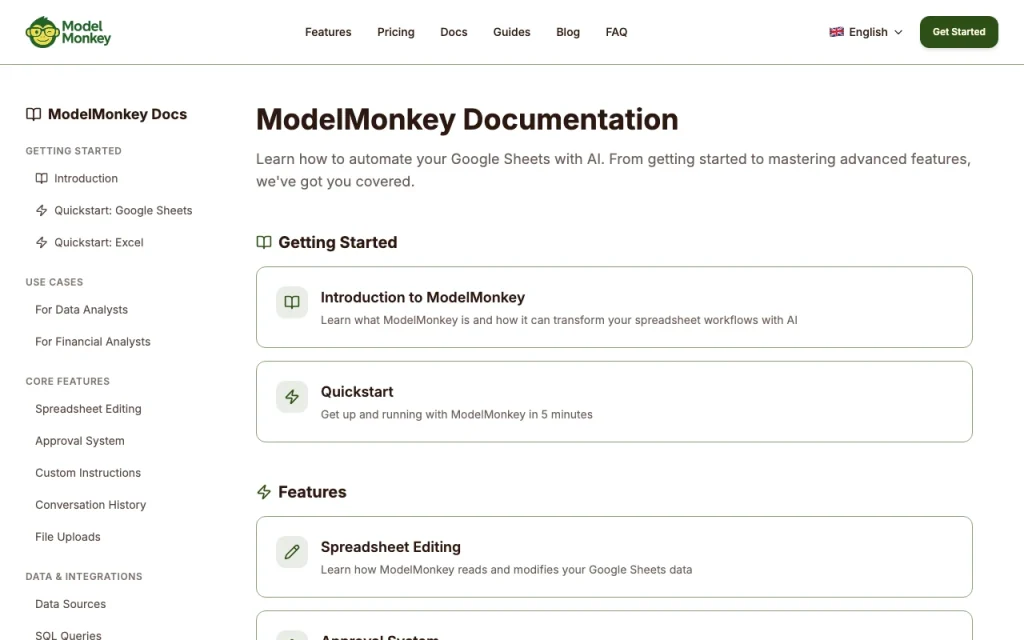Click the book icon beside Getting Started heading
The height and width of the screenshot is (640, 1024).
point(264,242)
